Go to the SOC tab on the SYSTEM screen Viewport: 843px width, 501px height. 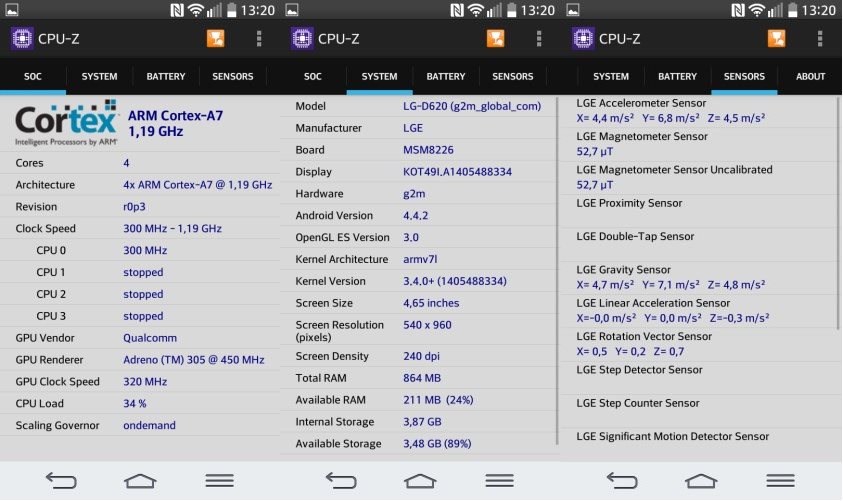pyautogui.click(x=313, y=77)
